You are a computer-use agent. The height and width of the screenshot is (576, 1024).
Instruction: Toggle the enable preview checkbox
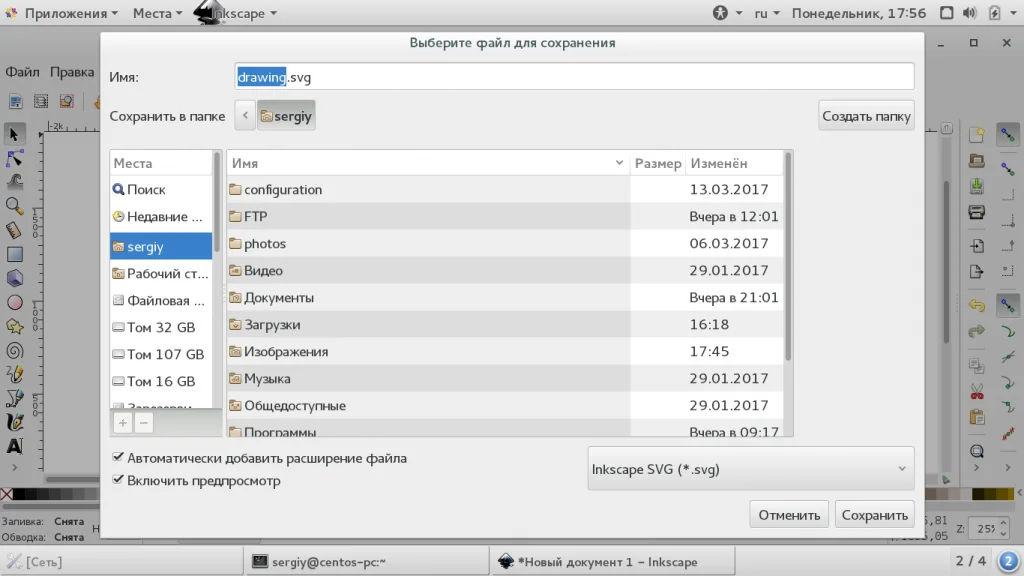pos(118,479)
